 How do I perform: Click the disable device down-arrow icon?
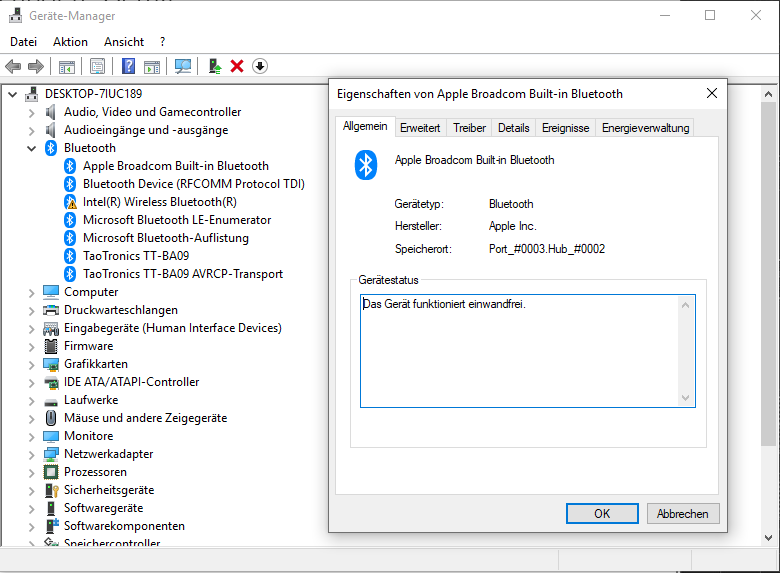(x=260, y=66)
